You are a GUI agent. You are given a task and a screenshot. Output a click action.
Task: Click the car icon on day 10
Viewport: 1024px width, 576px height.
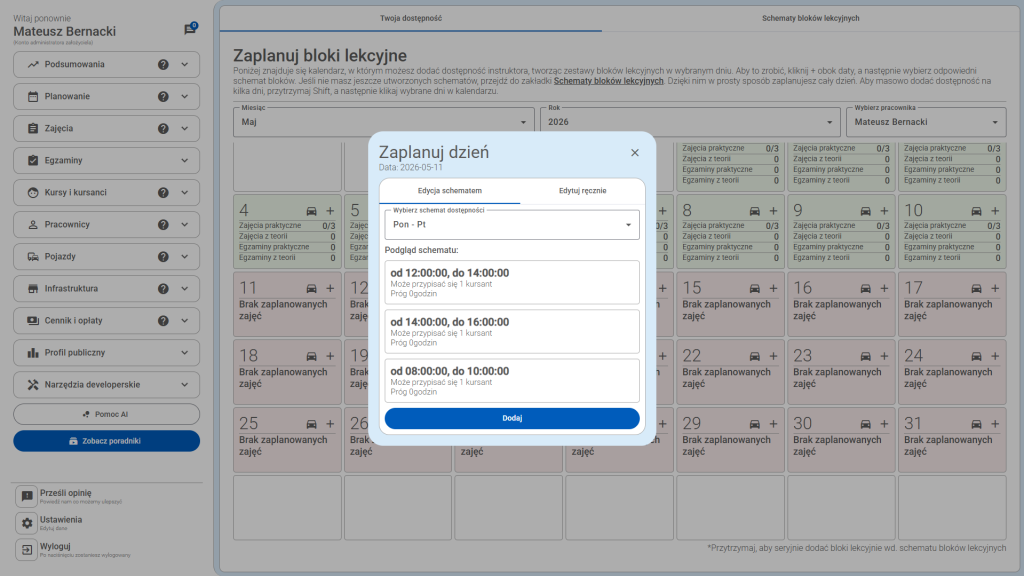pos(975,211)
